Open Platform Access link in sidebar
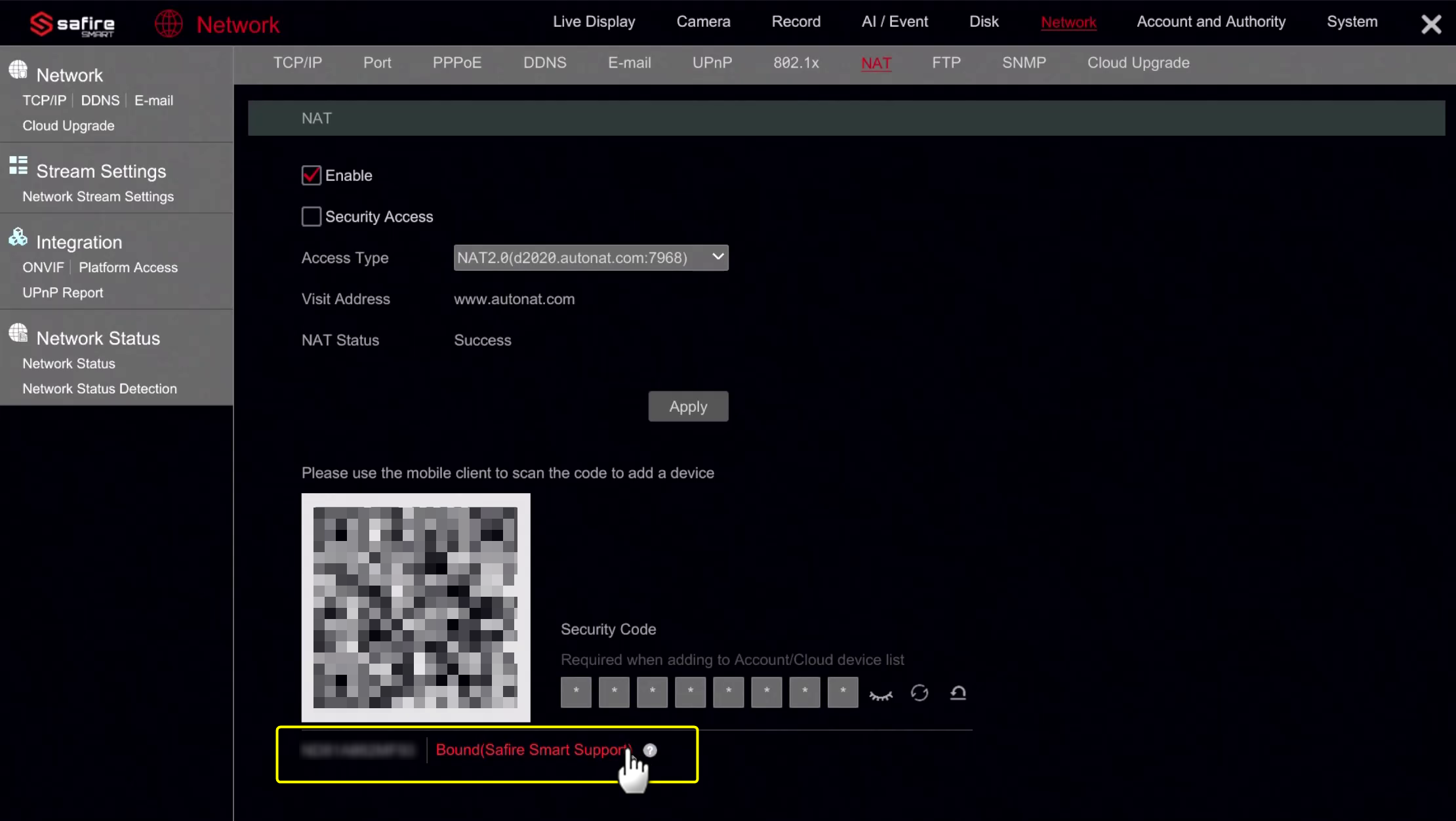This screenshot has width=1456, height=821. point(128,268)
